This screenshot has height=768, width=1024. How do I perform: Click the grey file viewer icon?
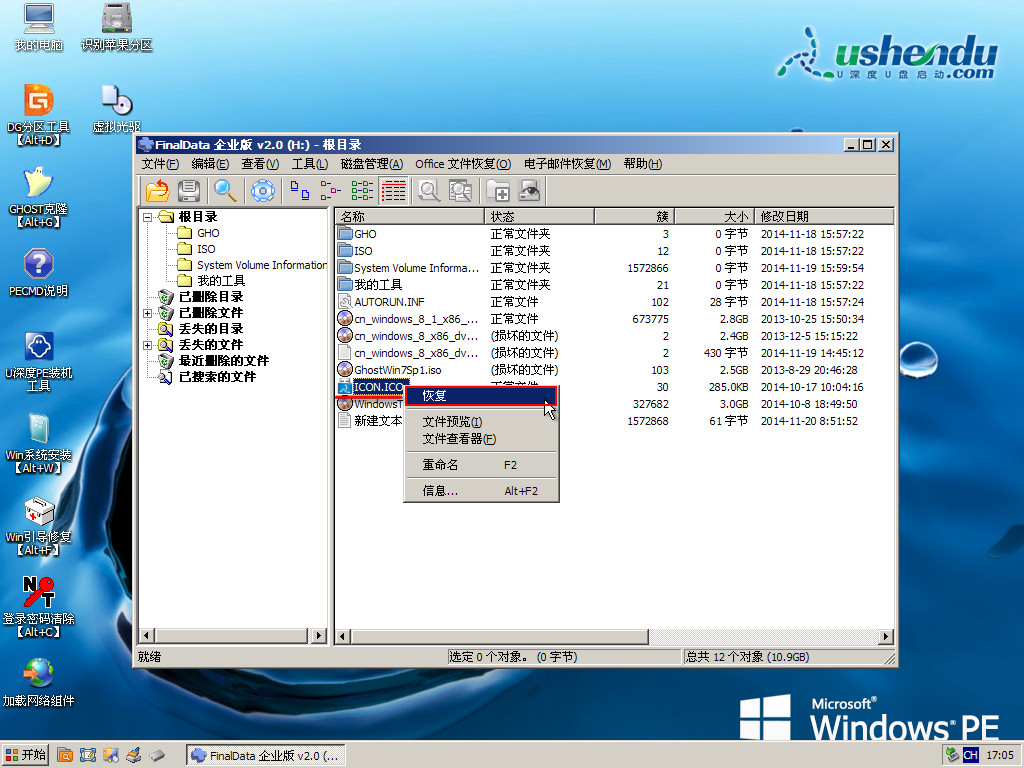pyautogui.click(x=460, y=191)
